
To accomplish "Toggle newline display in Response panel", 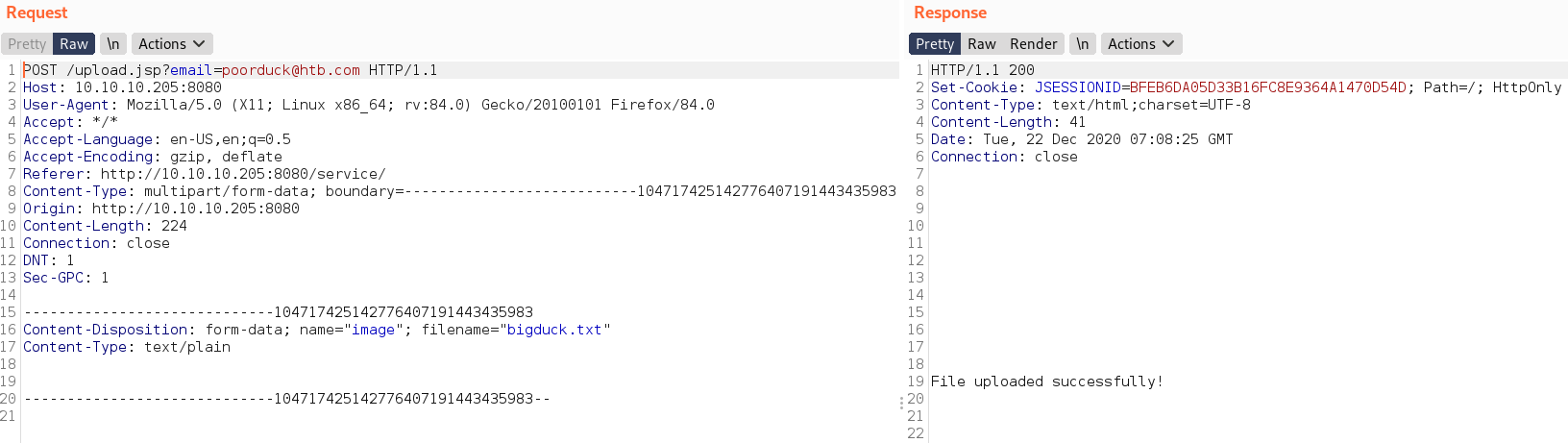I will click(1083, 44).
